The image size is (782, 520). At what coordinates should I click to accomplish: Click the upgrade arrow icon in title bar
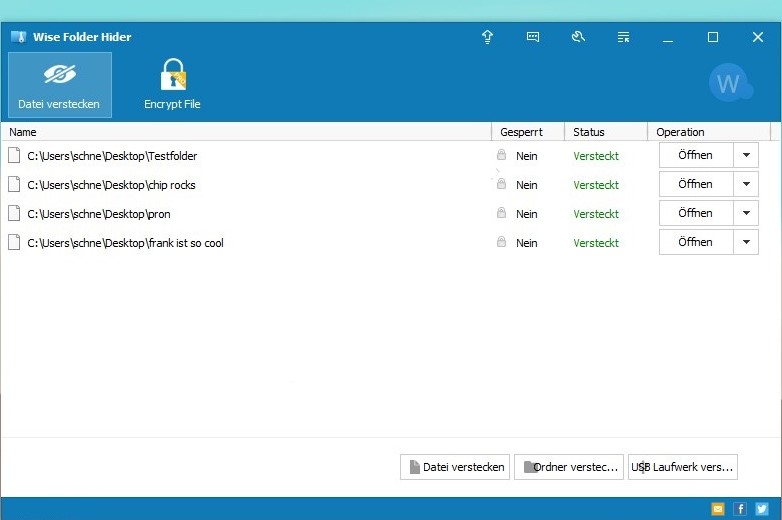[x=487, y=37]
